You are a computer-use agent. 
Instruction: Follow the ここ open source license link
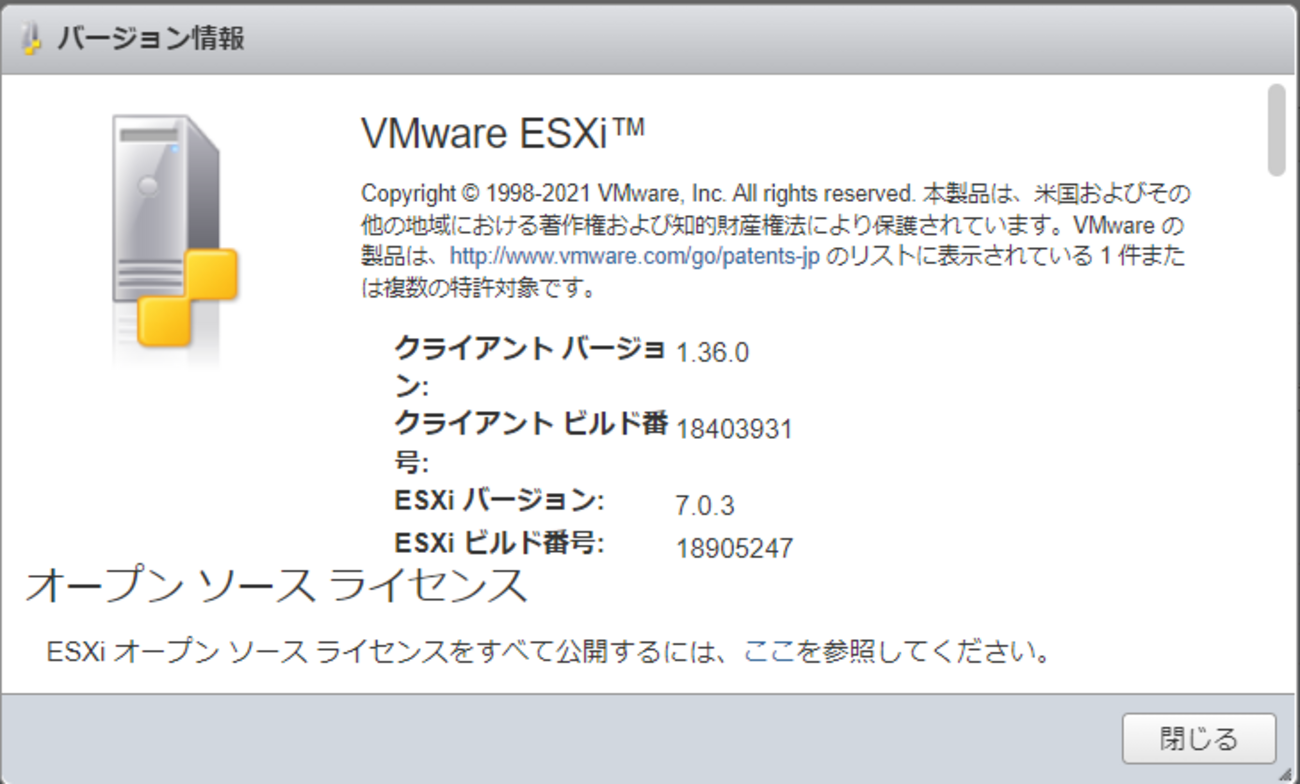769,653
